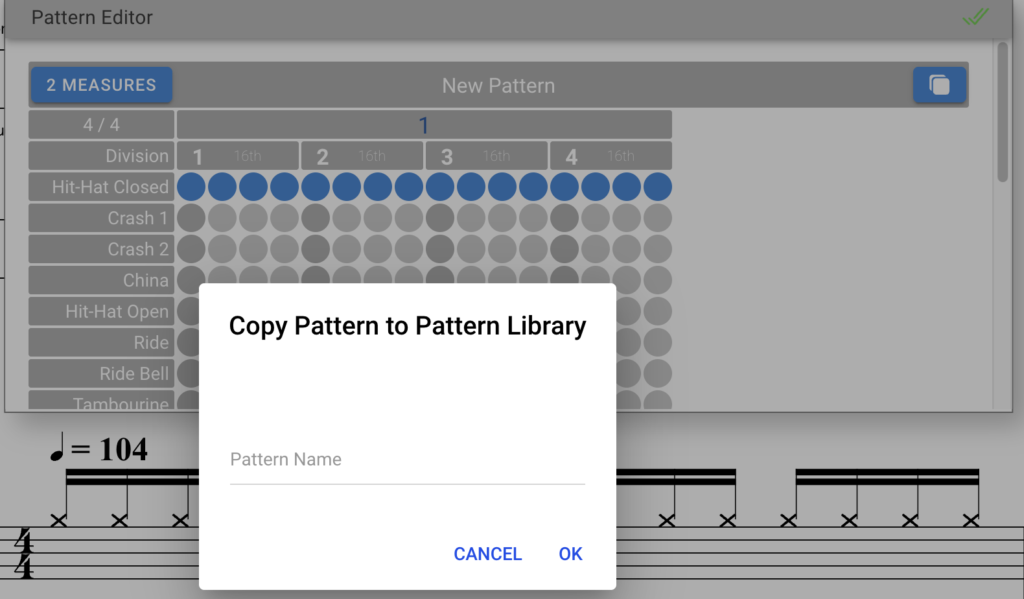Open beat 1 16th division selector
This screenshot has height=599, width=1024.
[x=238, y=156]
